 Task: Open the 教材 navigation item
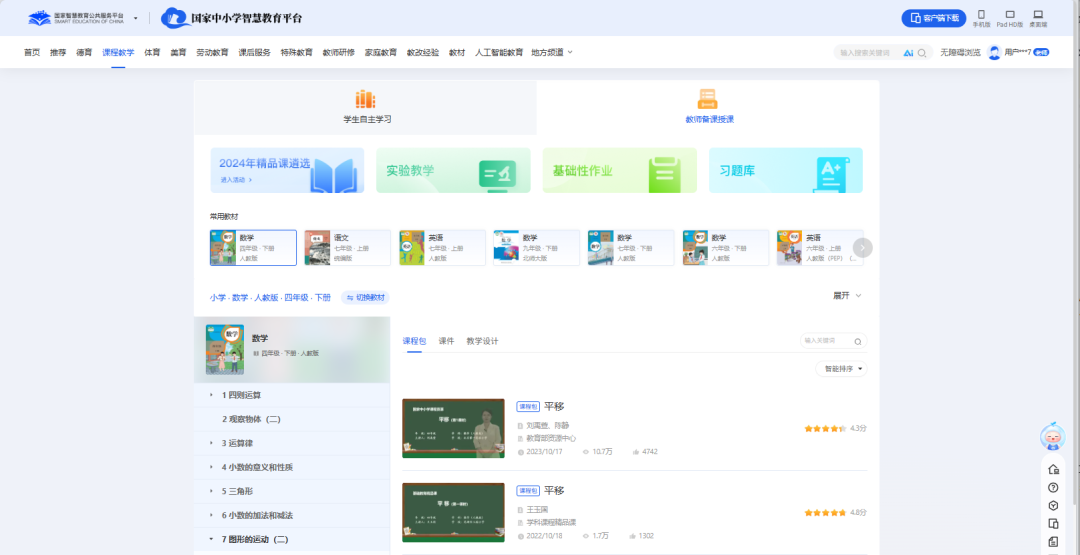click(457, 52)
